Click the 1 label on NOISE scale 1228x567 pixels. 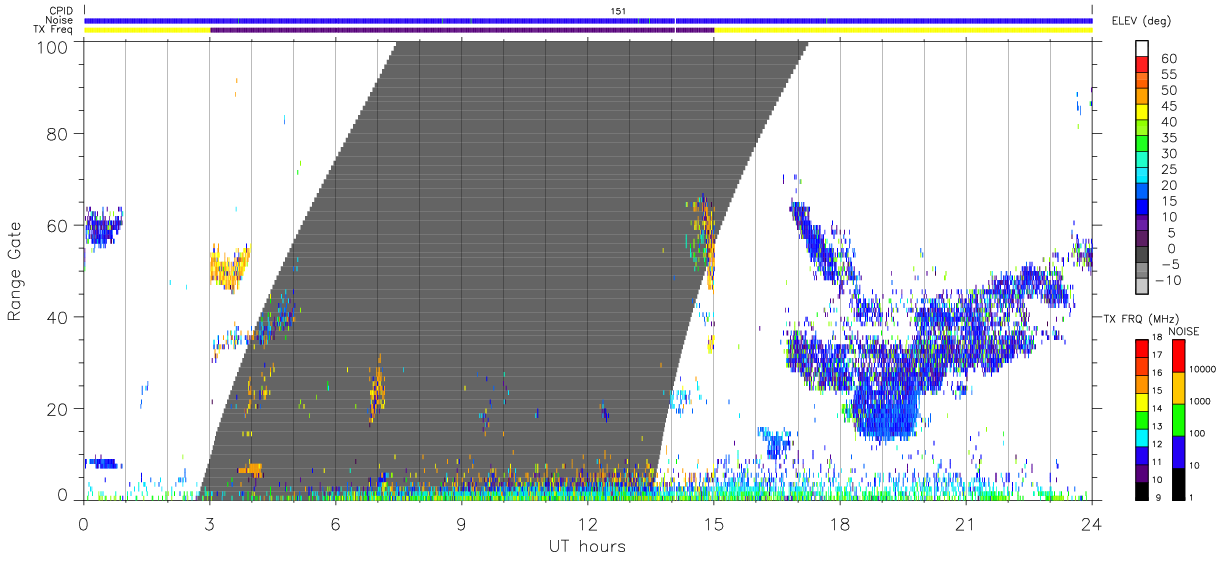[x=1193, y=497]
